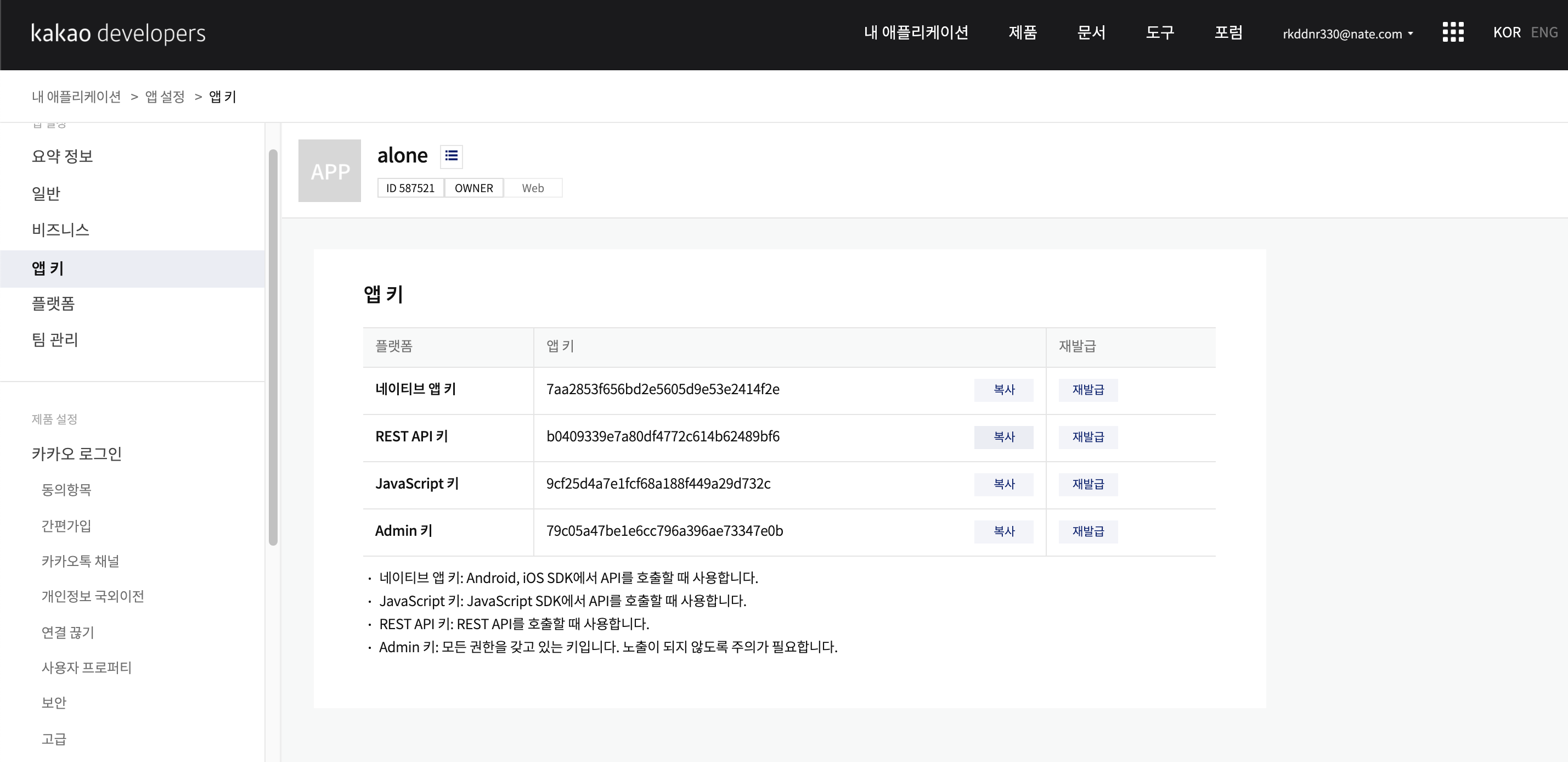Copy the 네이티브 앱 키 with 복사

pos(1004,390)
